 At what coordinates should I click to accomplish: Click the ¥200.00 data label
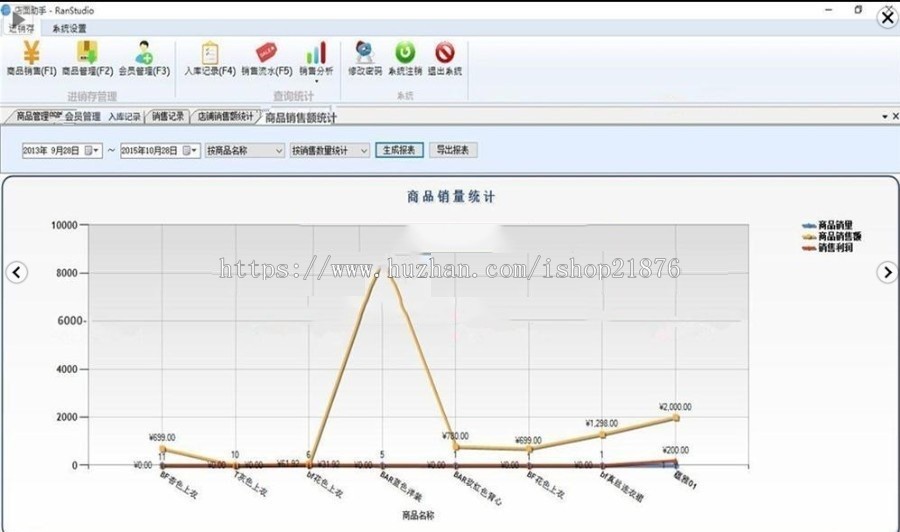(x=676, y=451)
